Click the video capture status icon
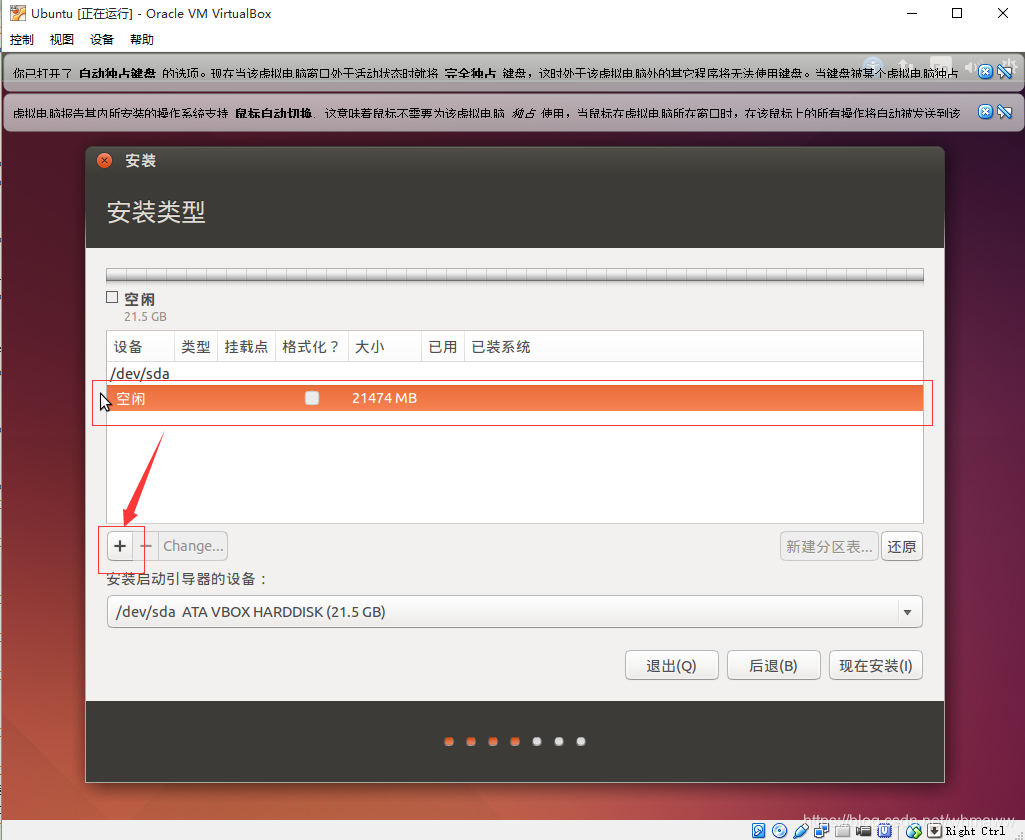This screenshot has width=1025, height=840. coord(863,830)
